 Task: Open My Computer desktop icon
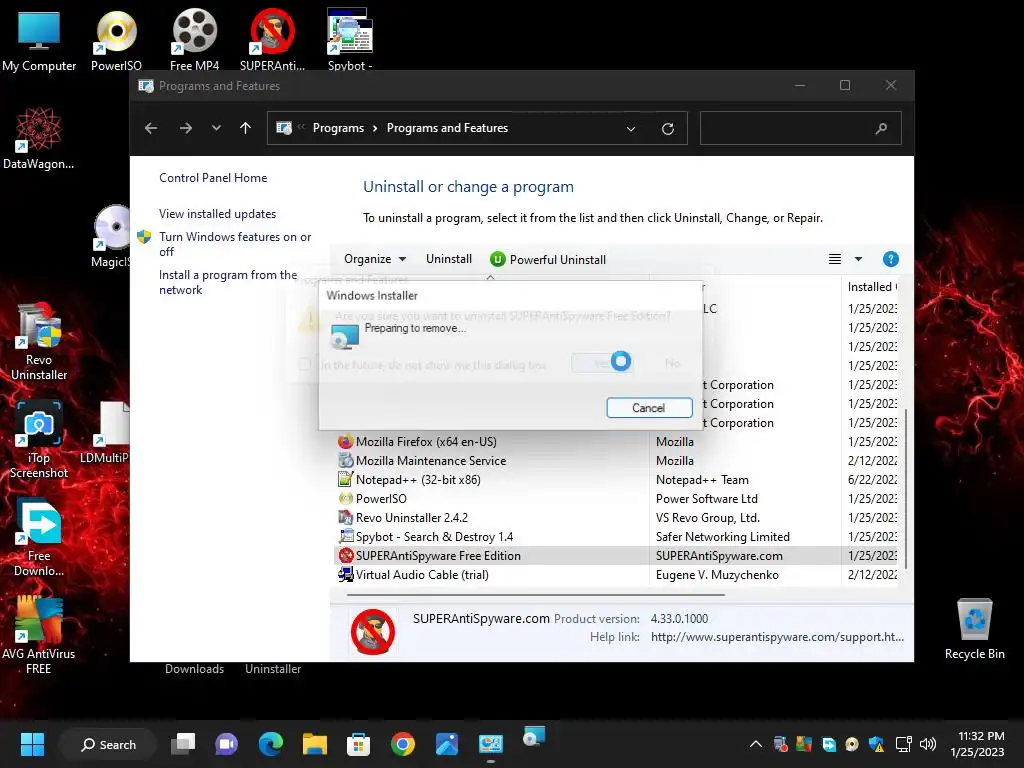[x=39, y=40]
